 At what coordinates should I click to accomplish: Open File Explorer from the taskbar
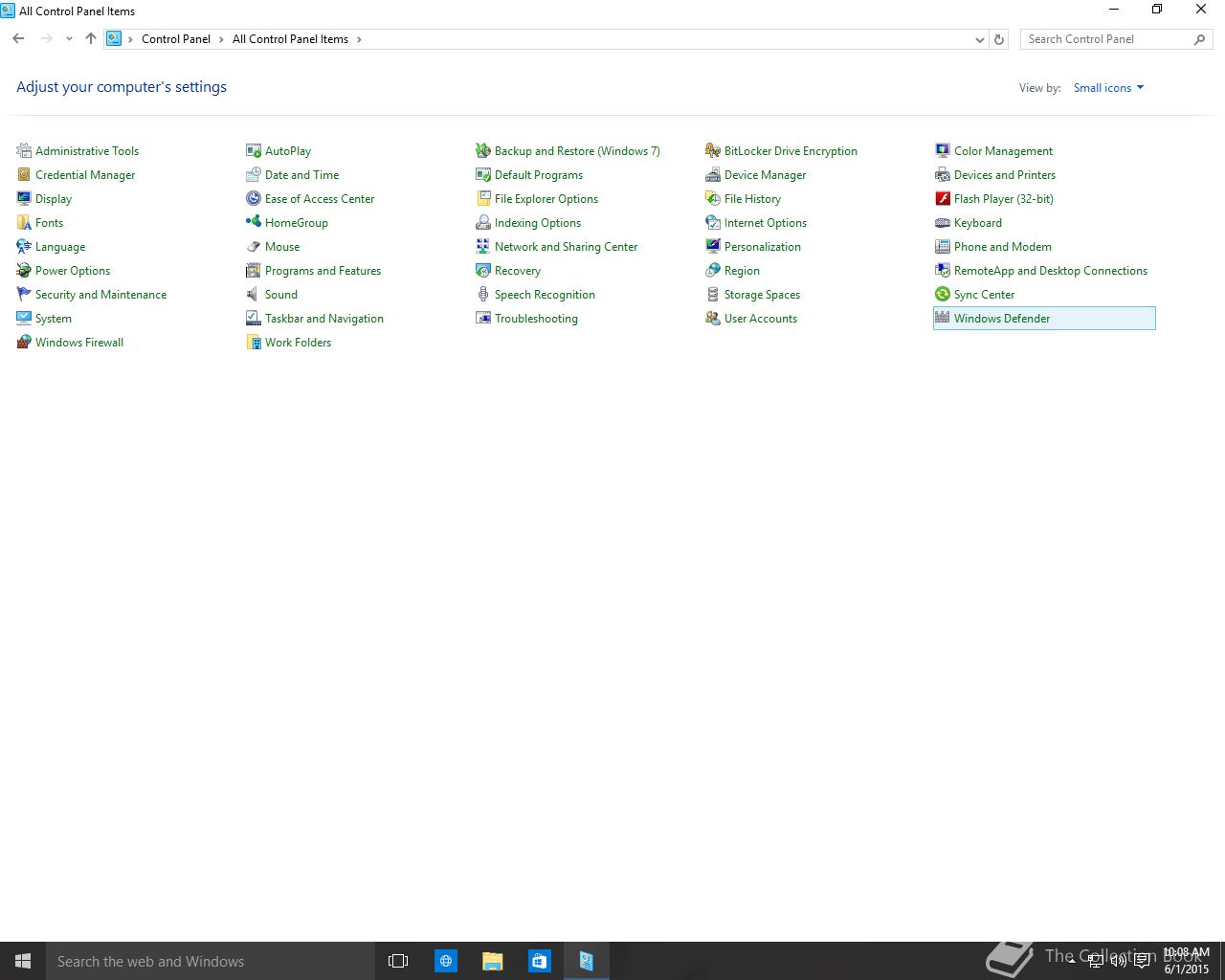pos(492,961)
